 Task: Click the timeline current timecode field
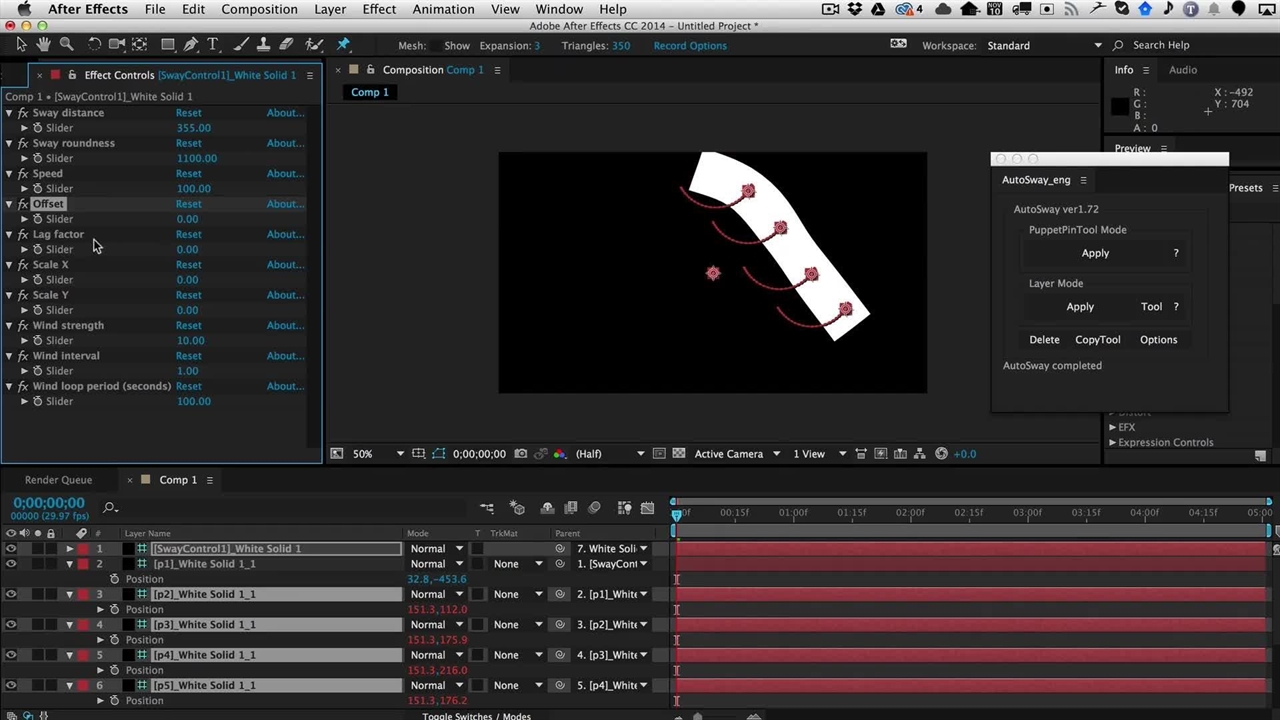(x=49, y=503)
